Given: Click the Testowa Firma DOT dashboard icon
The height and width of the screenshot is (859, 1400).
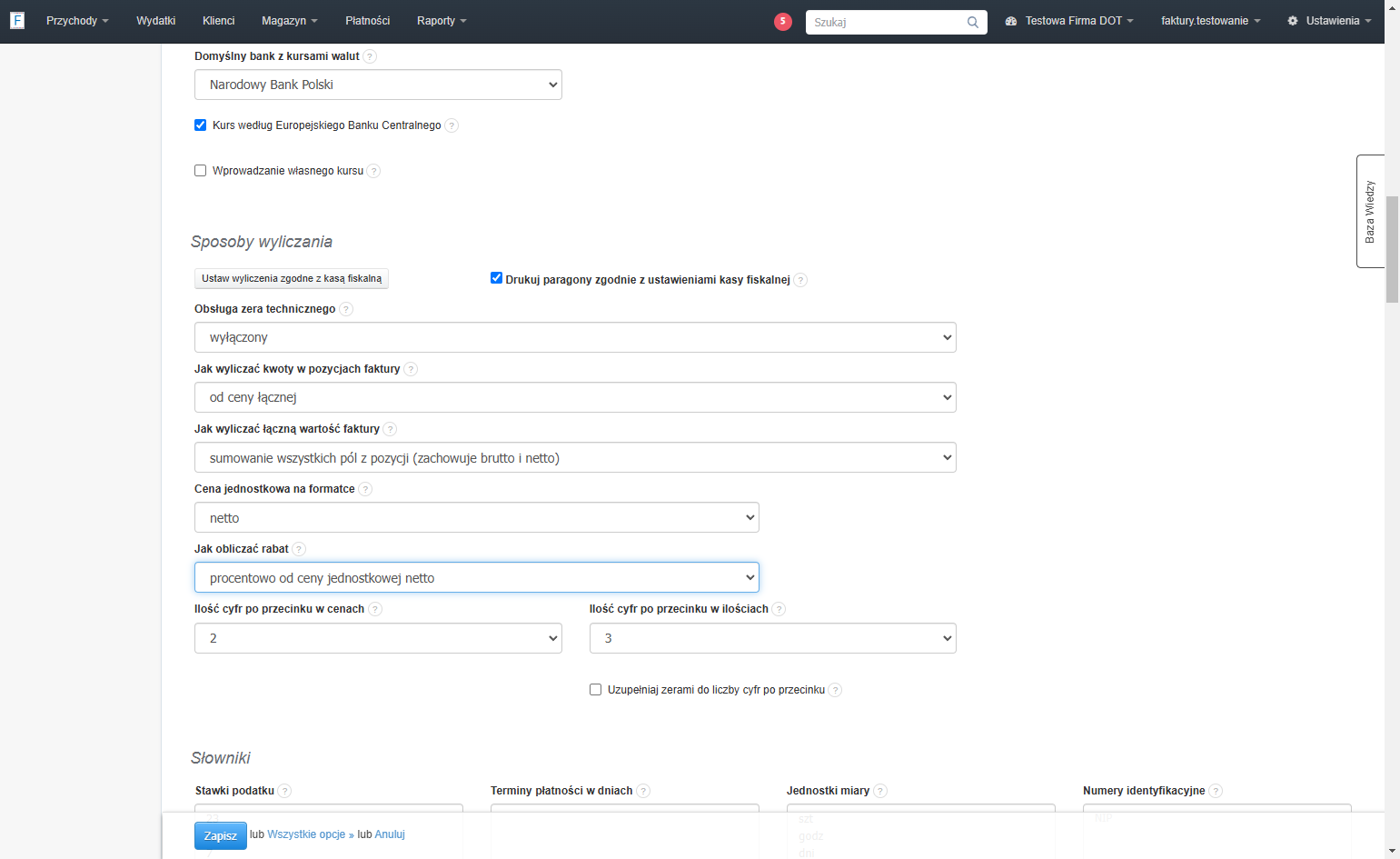Looking at the screenshot, I should pyautogui.click(x=1010, y=21).
